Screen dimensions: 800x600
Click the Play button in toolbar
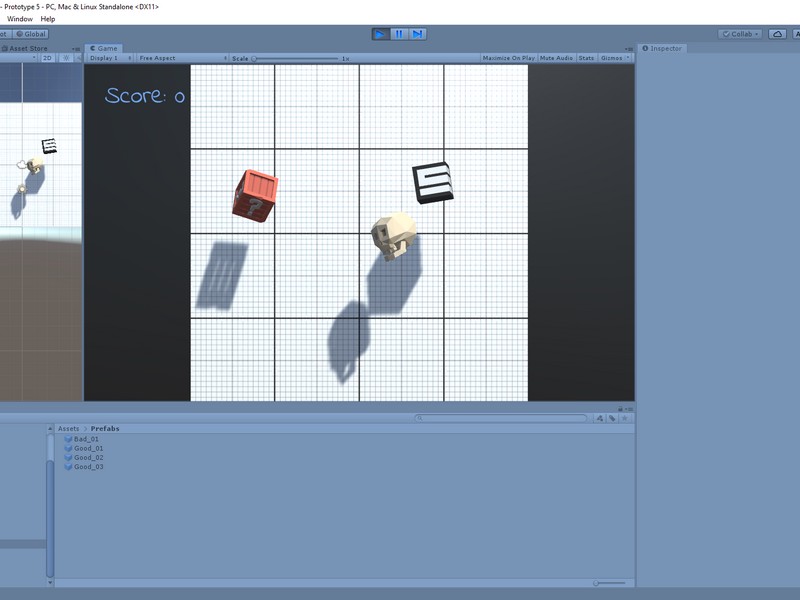[x=380, y=34]
